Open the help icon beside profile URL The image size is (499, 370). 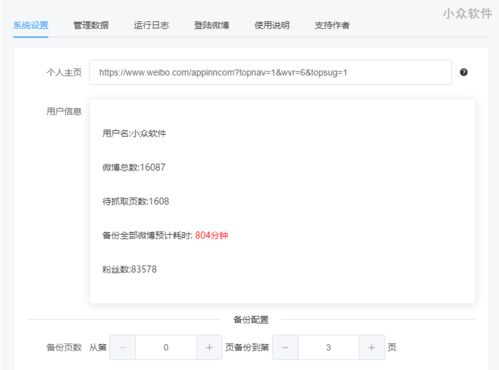[x=463, y=72]
